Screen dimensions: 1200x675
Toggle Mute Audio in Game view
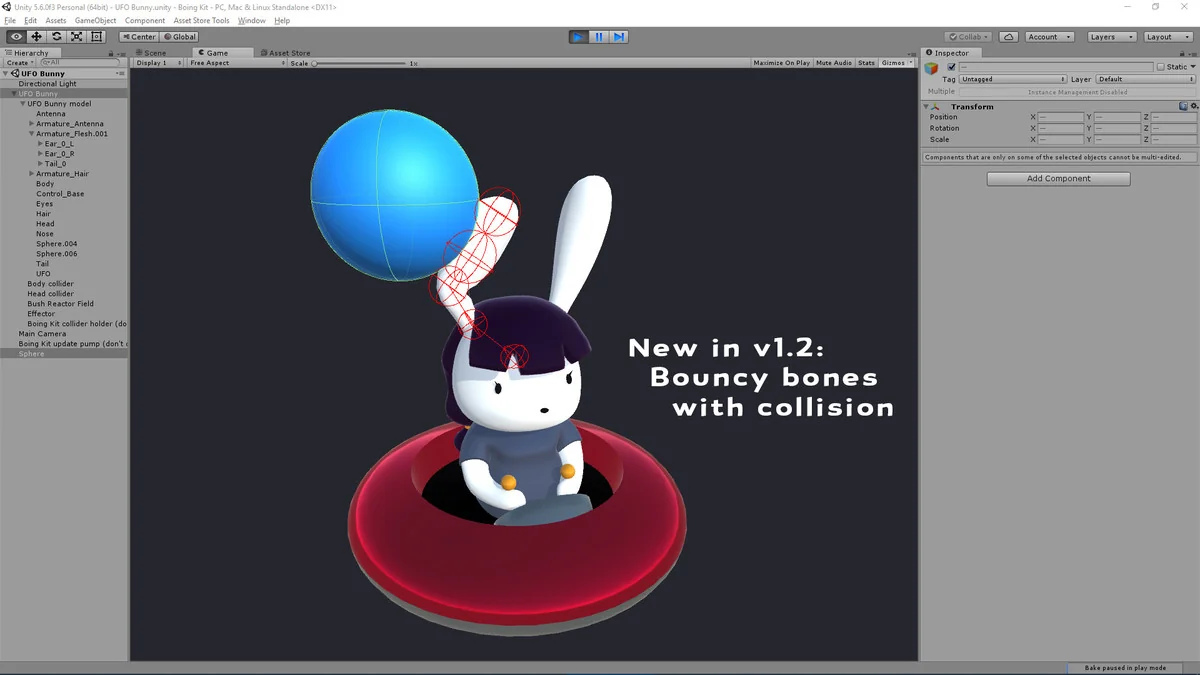tap(834, 63)
